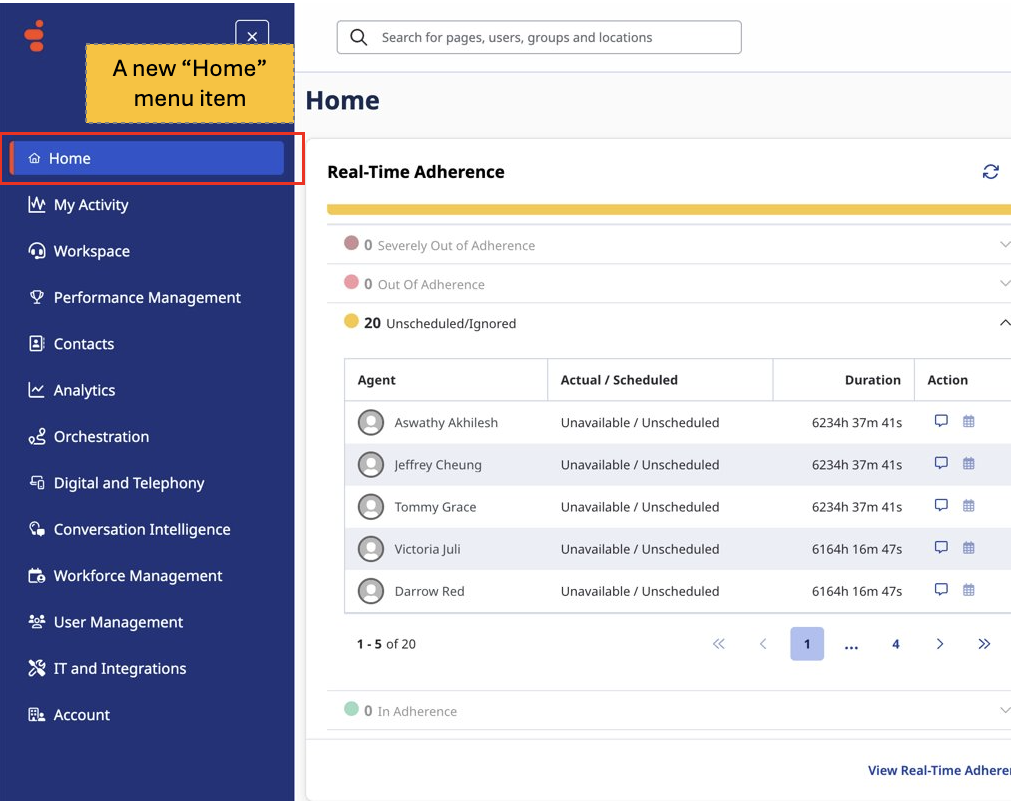Click Tommy Grace's avatar icon

coord(371,507)
